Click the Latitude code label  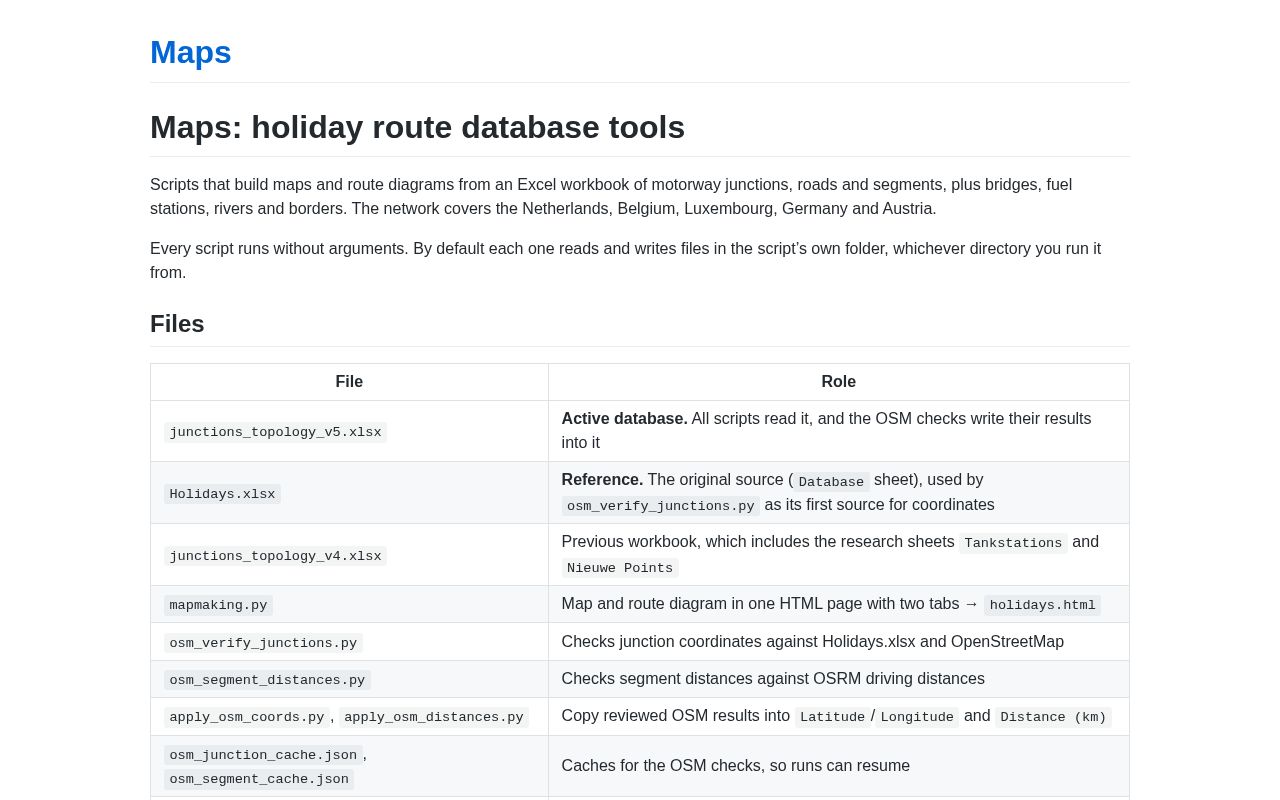point(832,717)
